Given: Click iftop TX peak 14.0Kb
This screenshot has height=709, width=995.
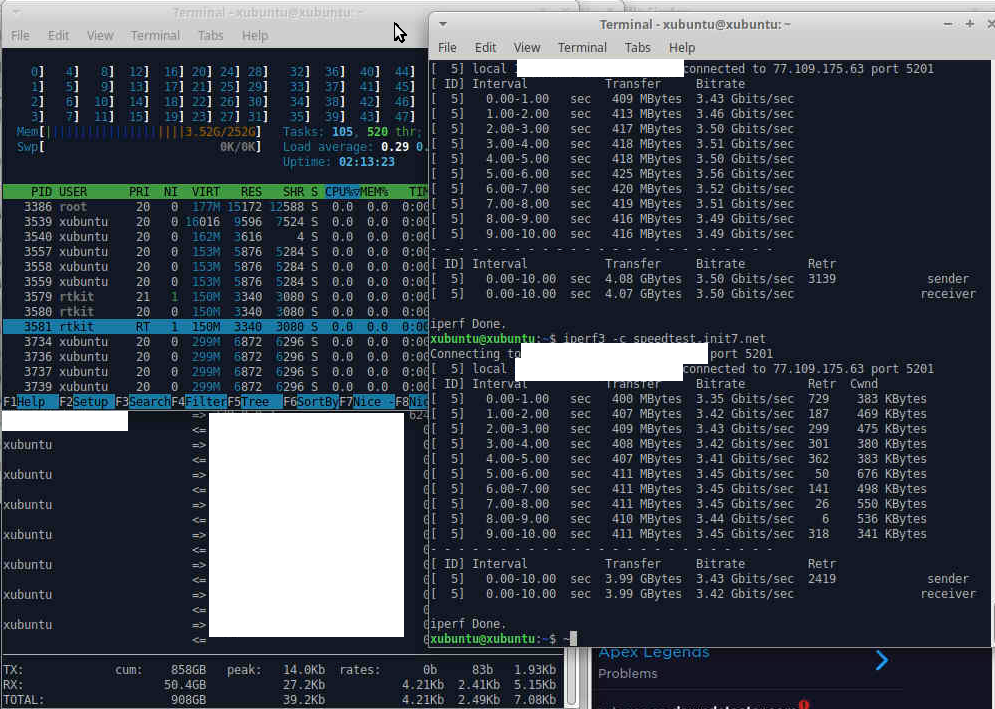Looking at the screenshot, I should [x=304, y=670].
